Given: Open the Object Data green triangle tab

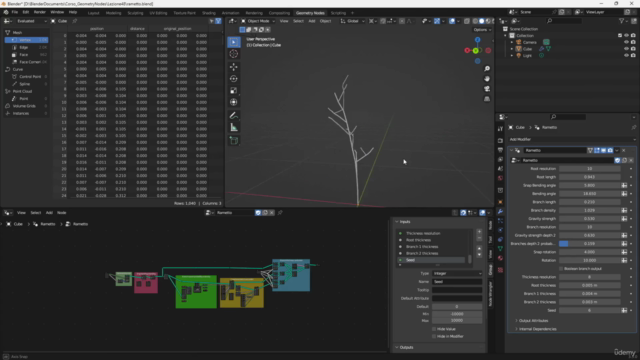Looking at the screenshot, I should 500,248.
